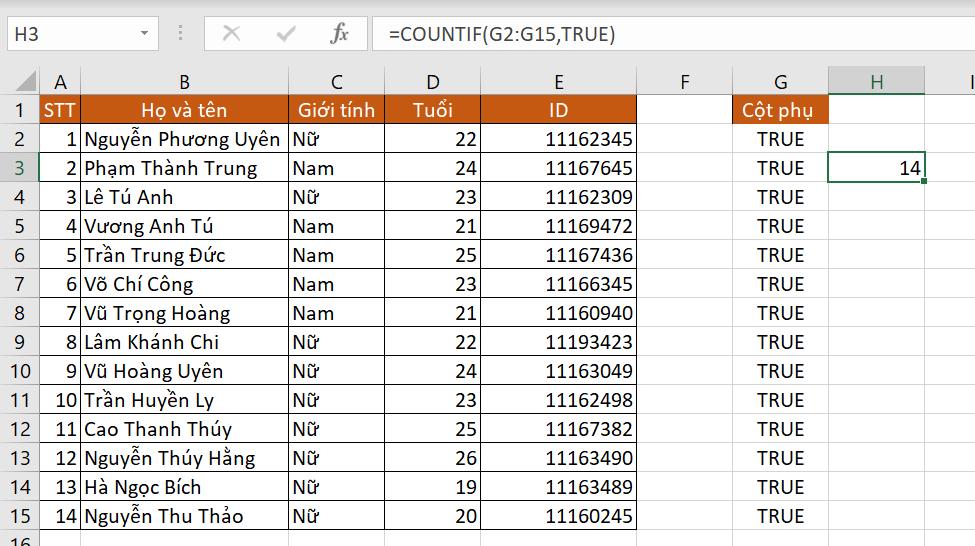Click the 'STT' header cell

[x=60, y=109]
